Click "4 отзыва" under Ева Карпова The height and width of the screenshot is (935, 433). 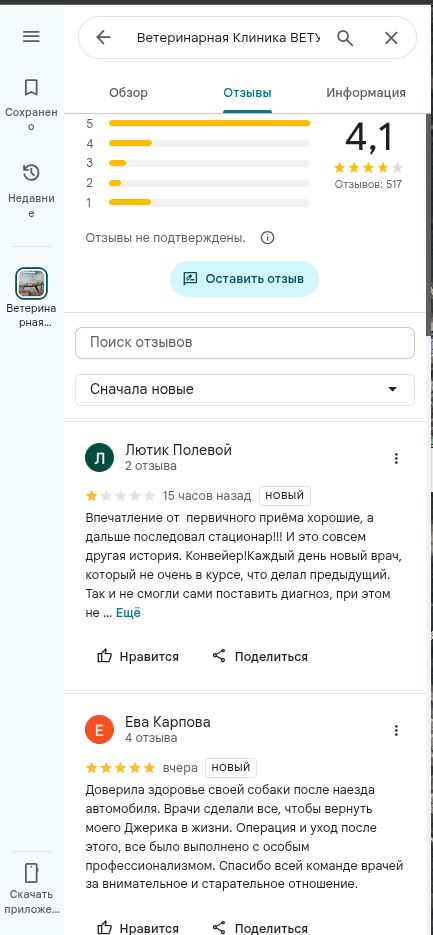[151, 738]
